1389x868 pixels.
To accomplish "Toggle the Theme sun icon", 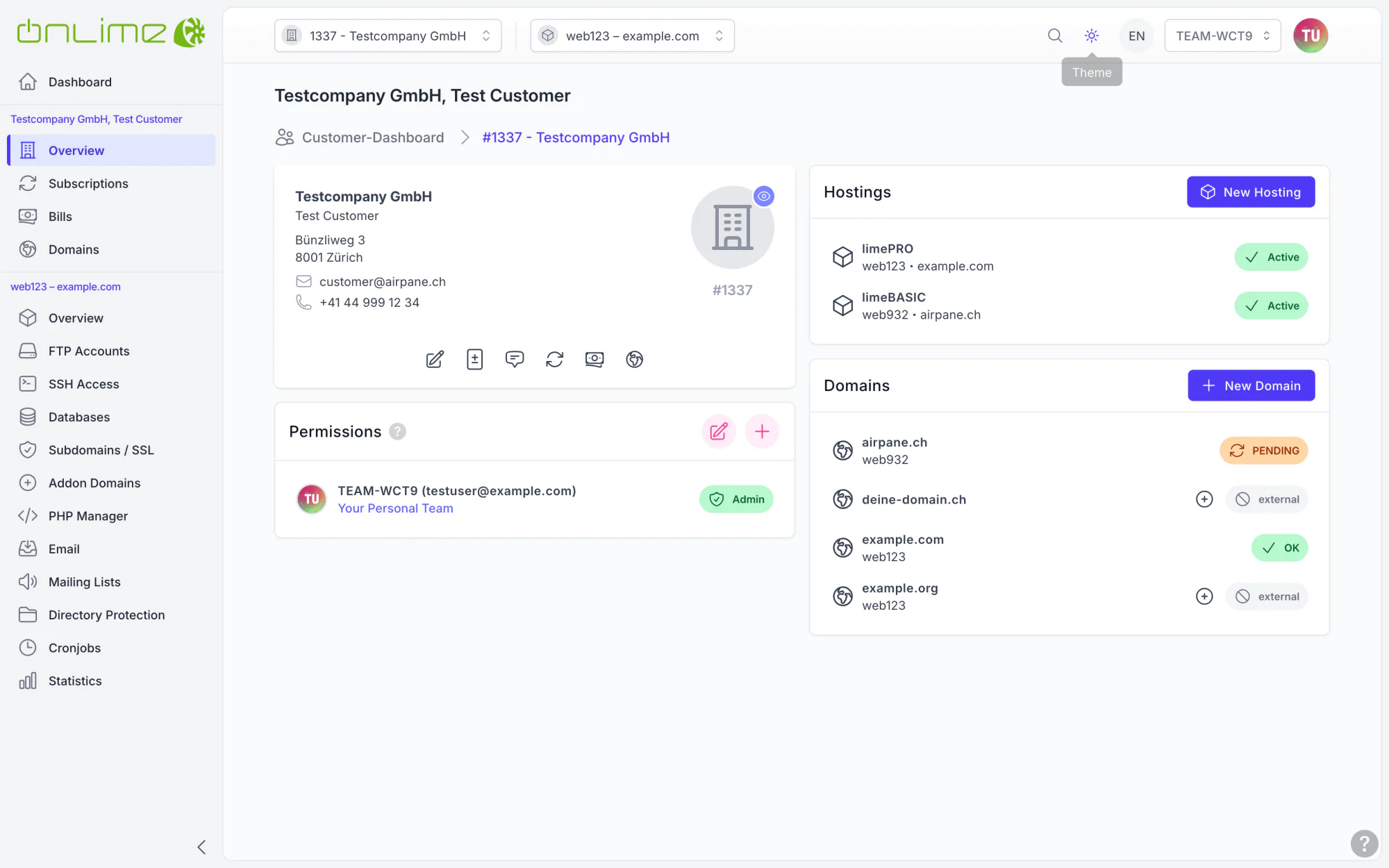I will [1092, 35].
